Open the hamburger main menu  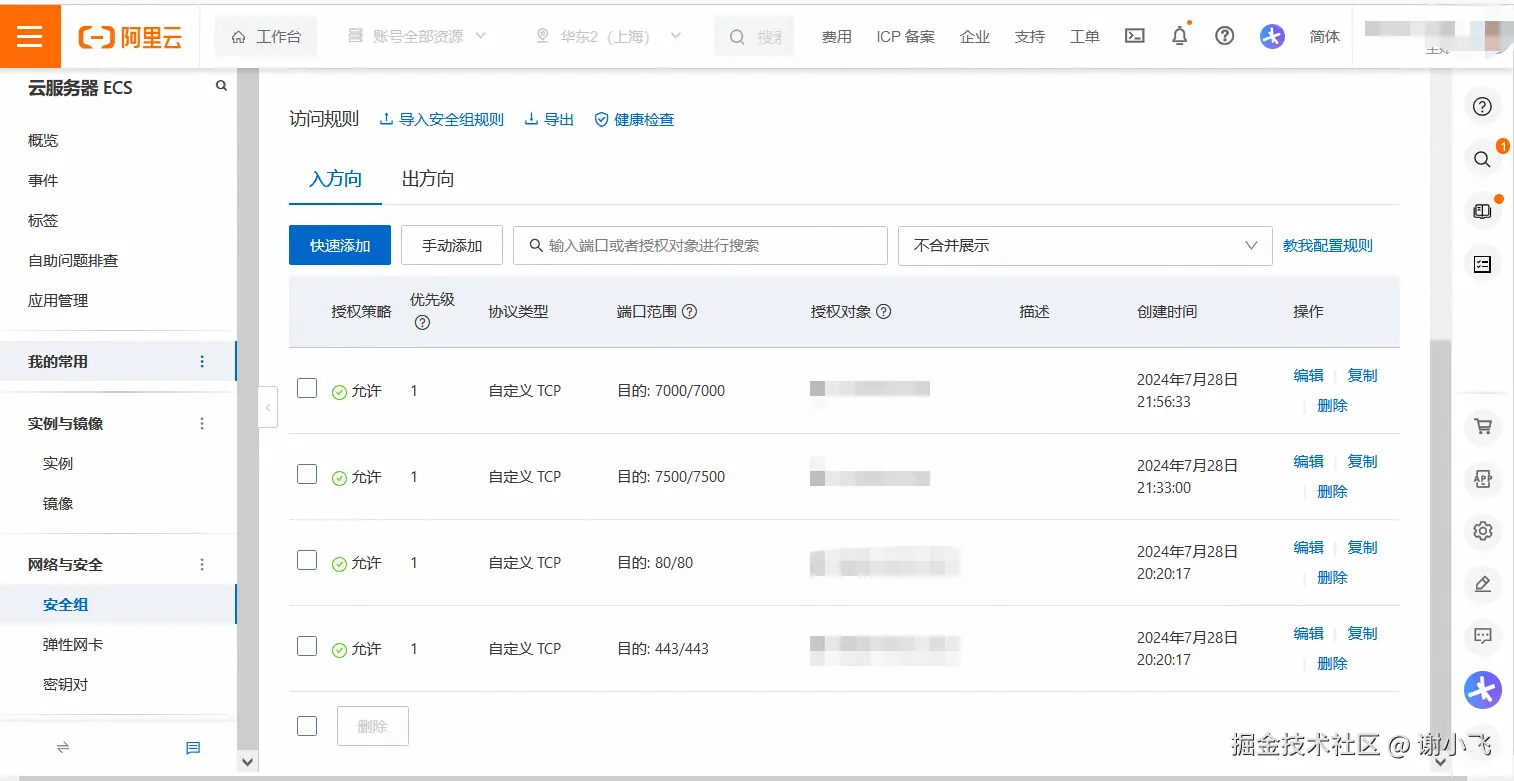(30, 36)
